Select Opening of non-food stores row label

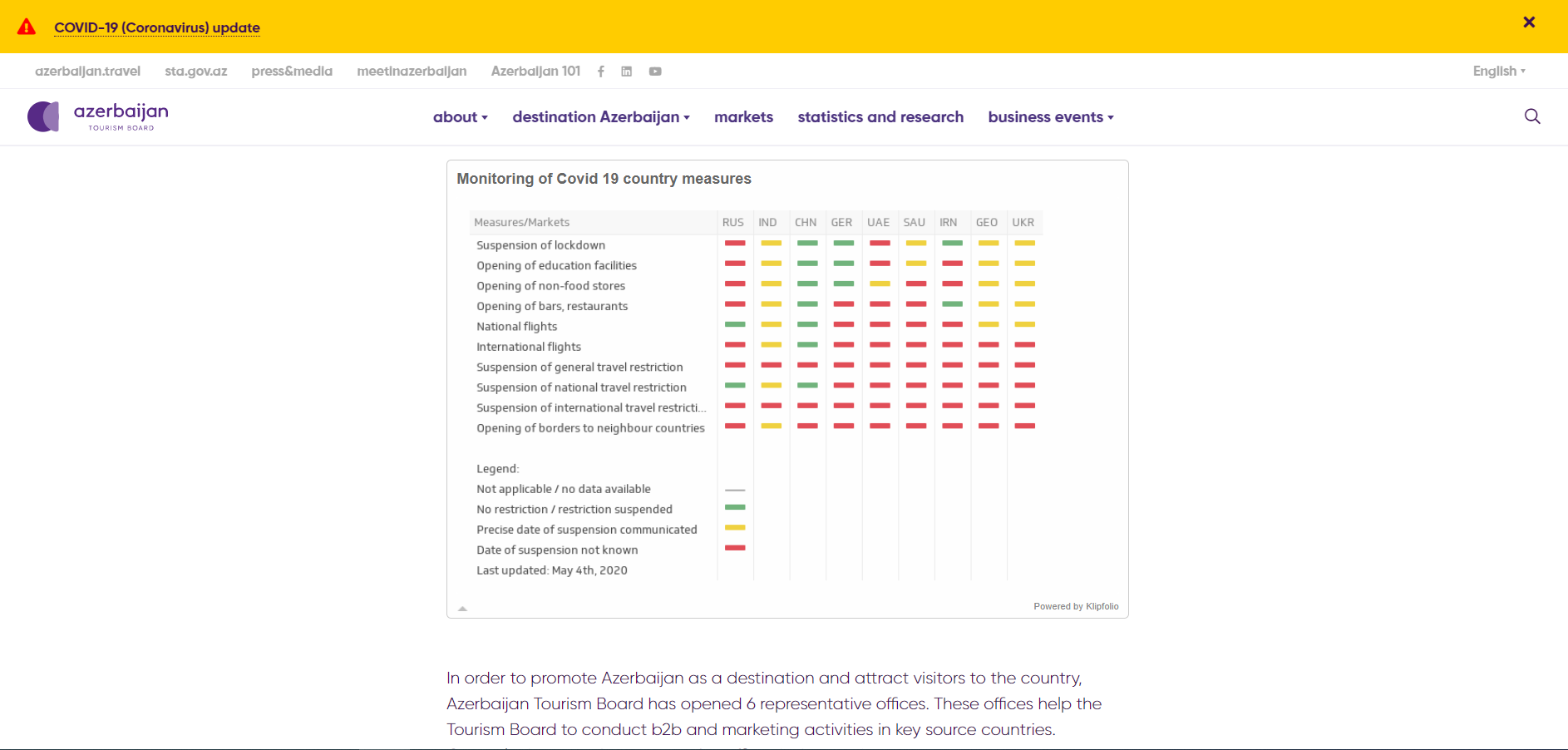coord(550,286)
